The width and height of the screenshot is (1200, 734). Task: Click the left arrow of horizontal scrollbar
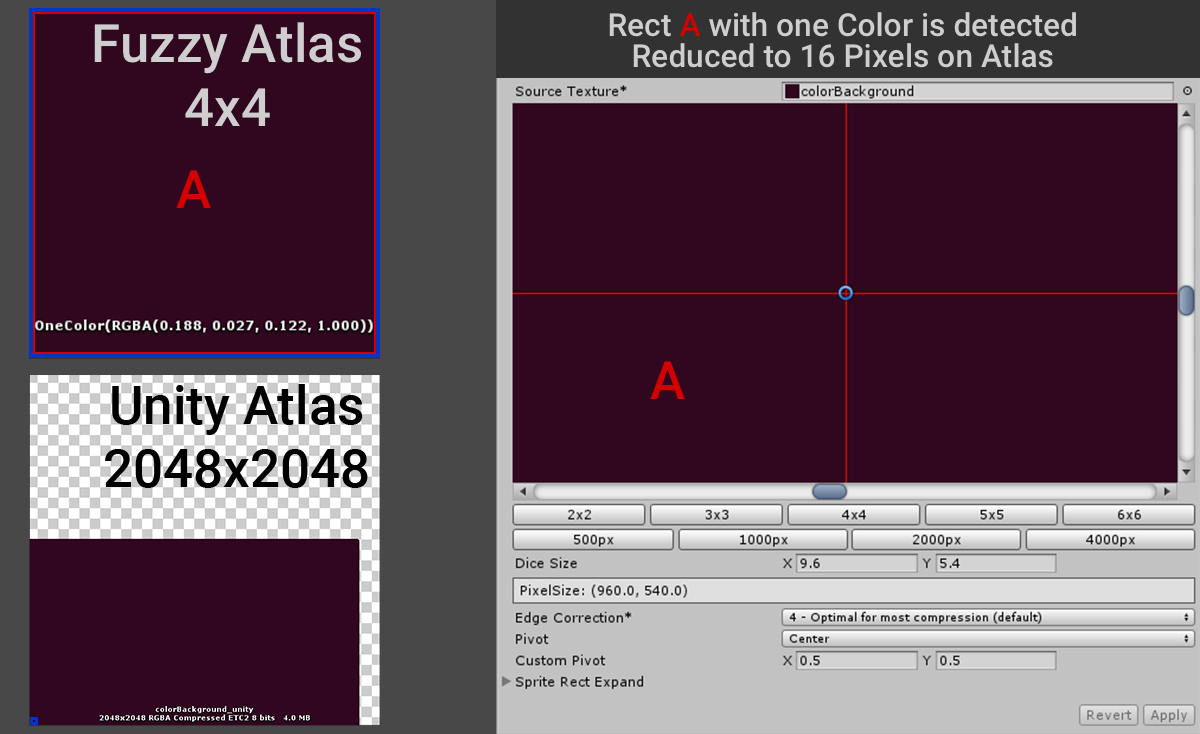tap(521, 492)
